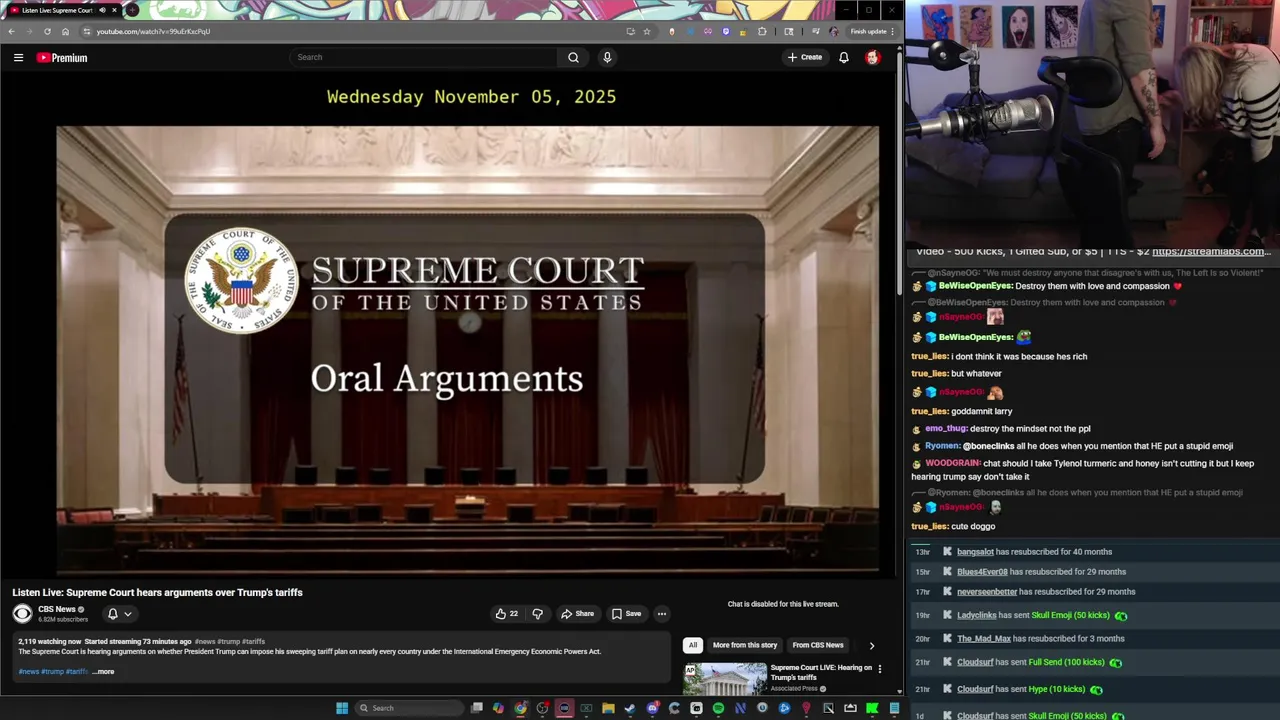Open options for the Supreme Court LIVE video

pos(880,668)
